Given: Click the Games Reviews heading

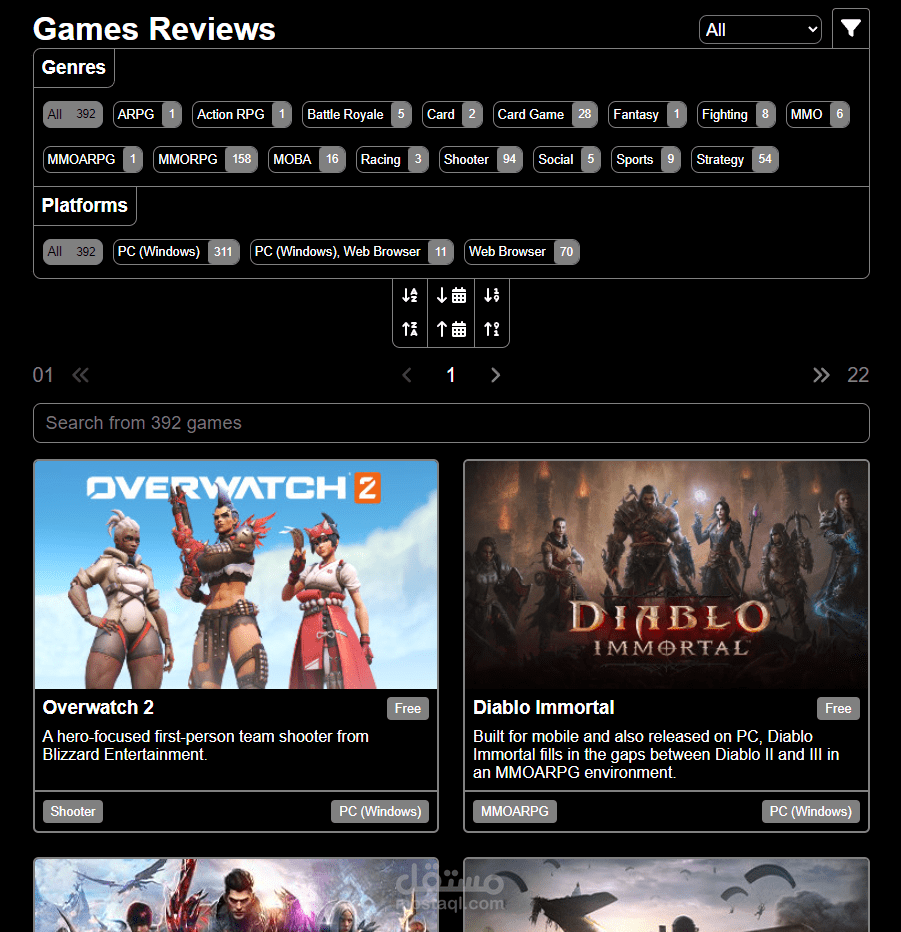Looking at the screenshot, I should pos(154,29).
